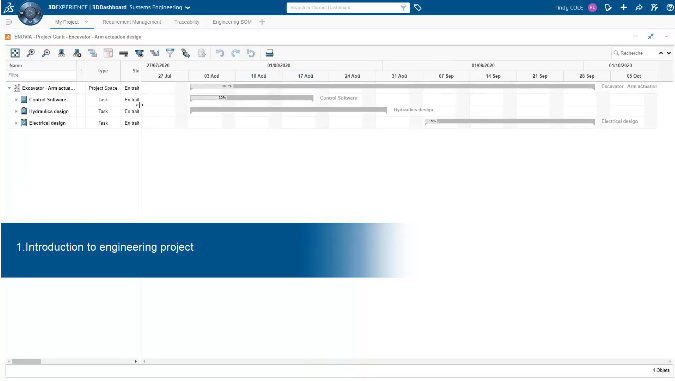This screenshot has width=675, height=381.
Task: Open the filter funnel tool in toolbar
Action: (x=170, y=53)
